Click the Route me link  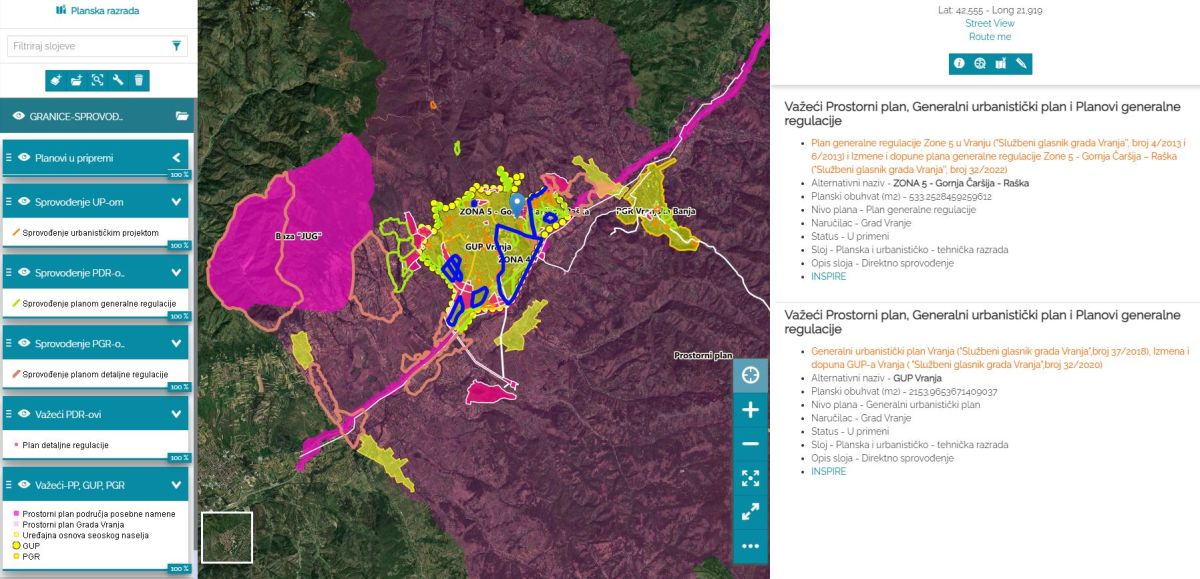point(989,37)
